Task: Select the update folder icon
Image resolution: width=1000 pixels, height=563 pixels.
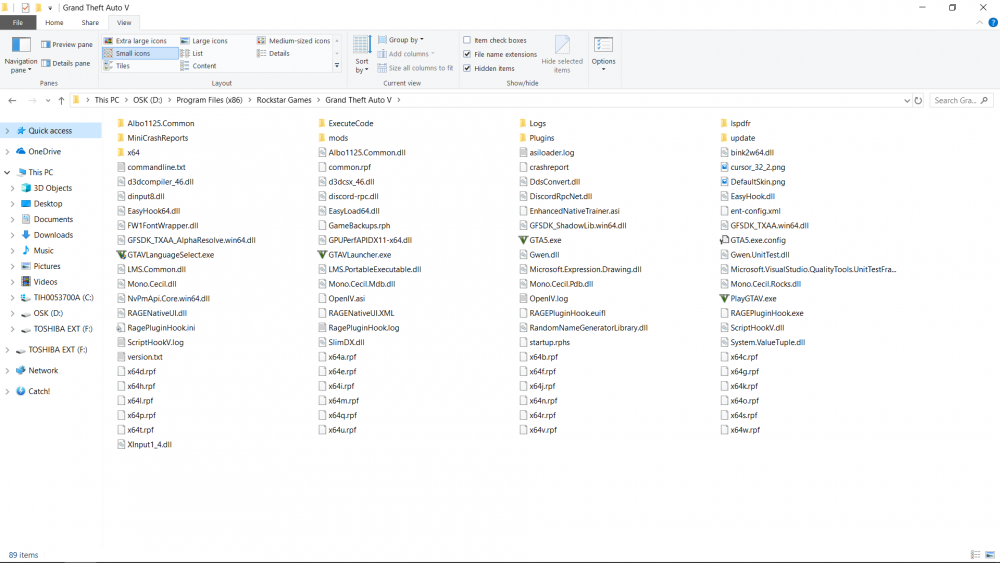Action: [x=724, y=138]
